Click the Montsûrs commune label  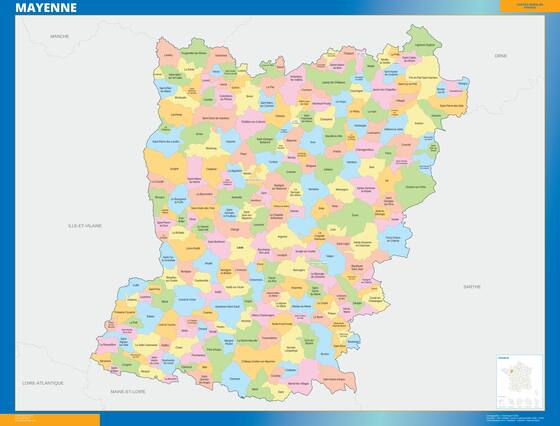(x=313, y=189)
